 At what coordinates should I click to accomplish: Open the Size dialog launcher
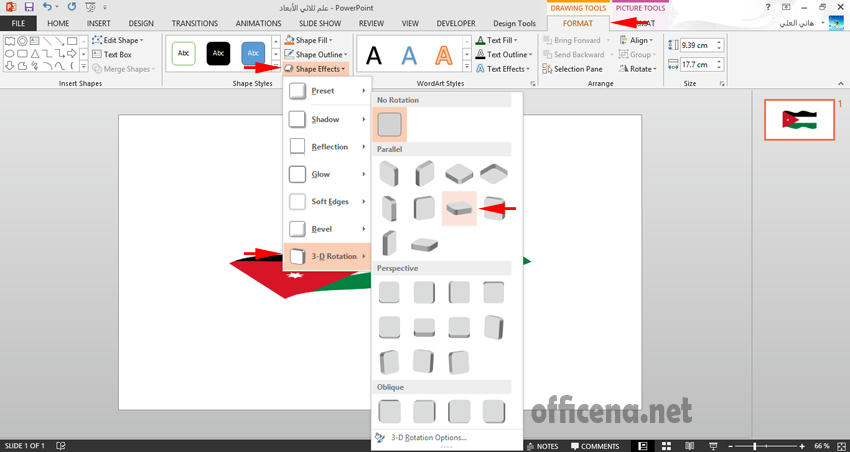coord(722,83)
